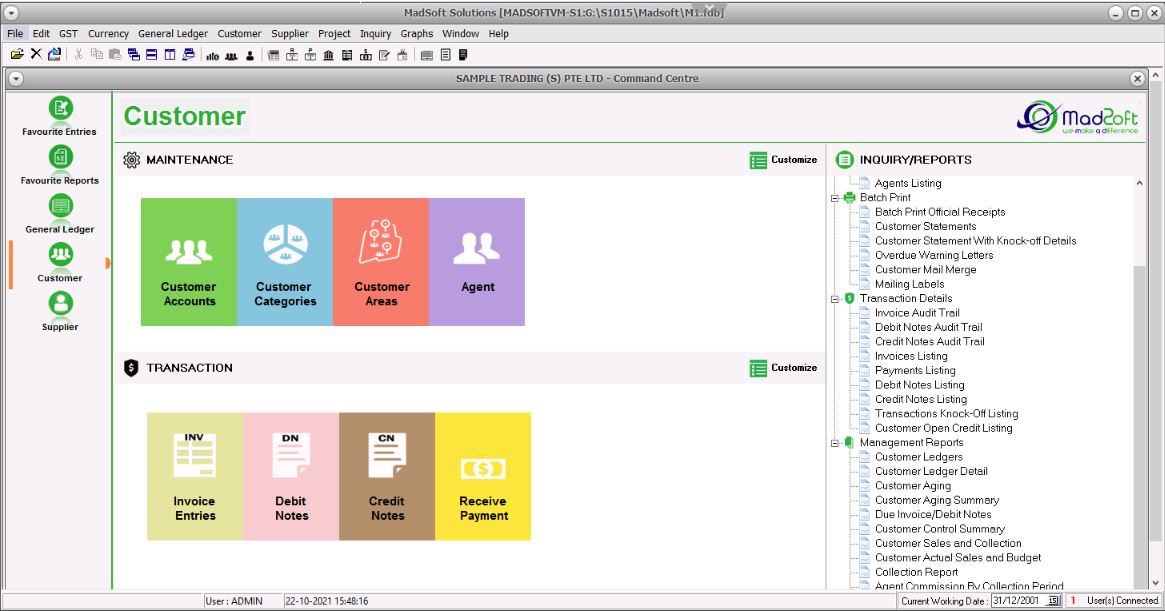Open the Customer Accounts tile
This screenshot has height=611, width=1165.
(189, 262)
